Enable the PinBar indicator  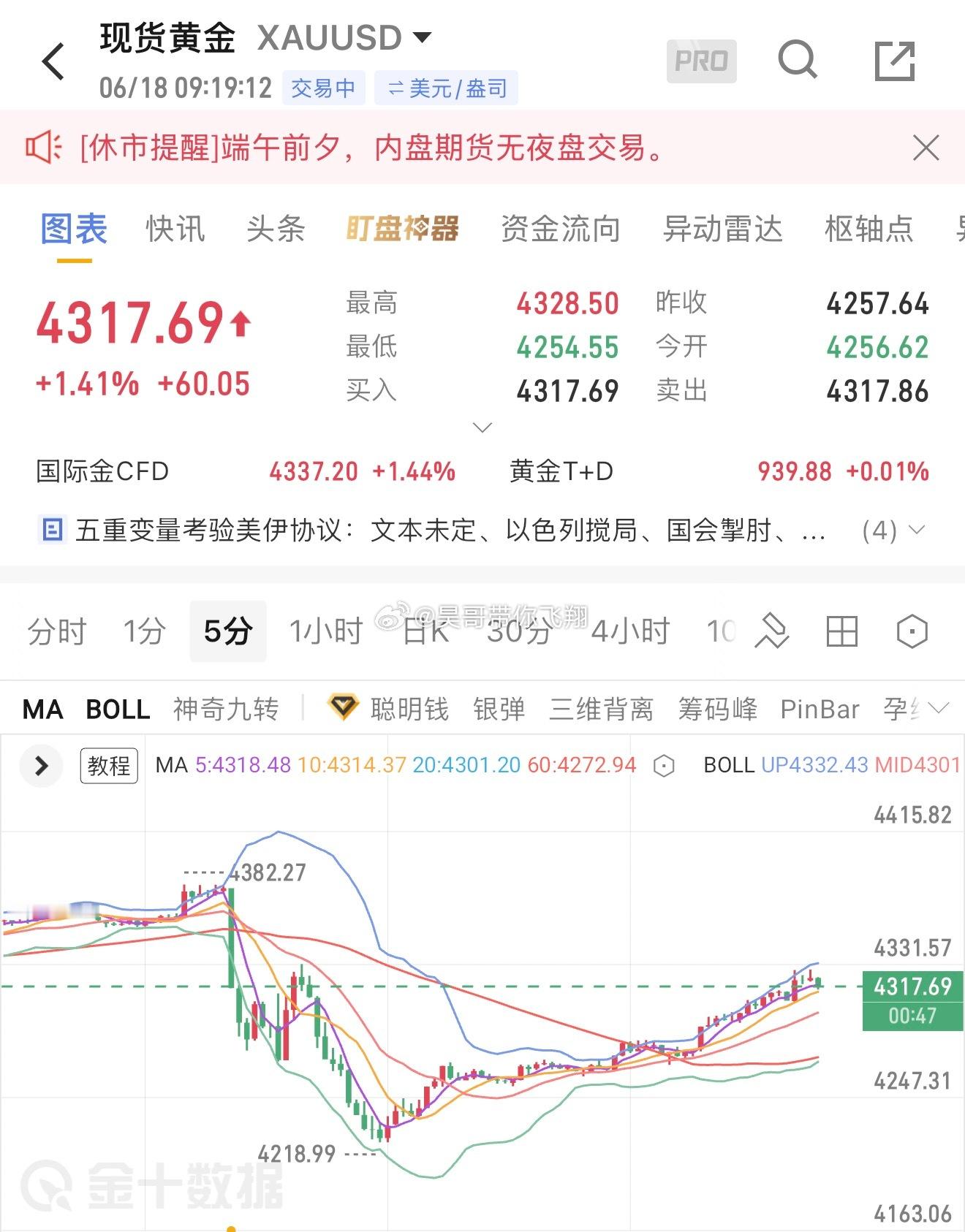[x=820, y=710]
